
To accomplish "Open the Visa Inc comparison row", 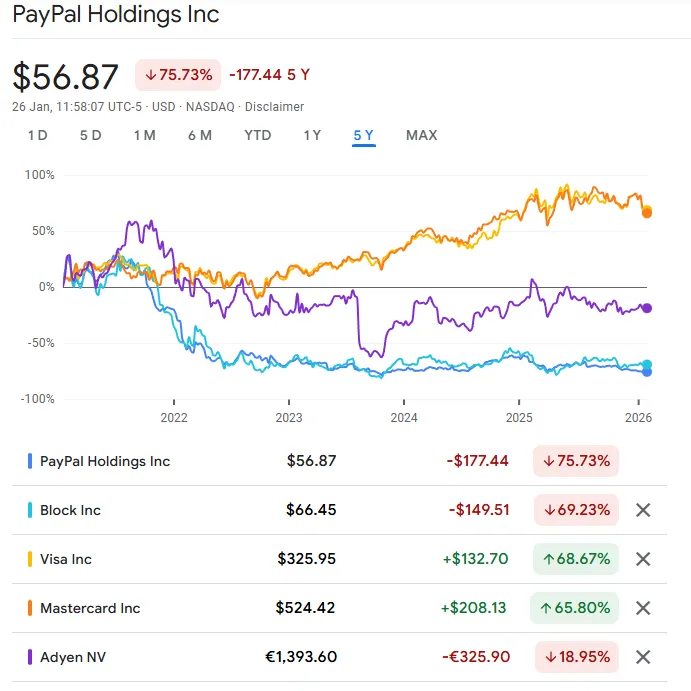I will [66, 559].
